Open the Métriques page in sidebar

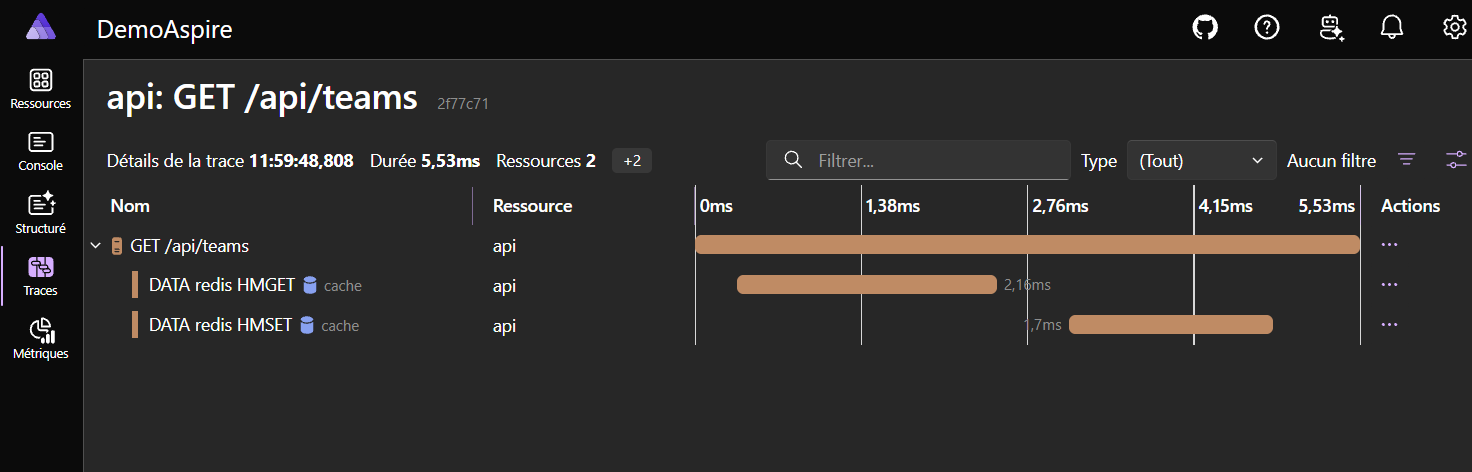[x=41, y=339]
